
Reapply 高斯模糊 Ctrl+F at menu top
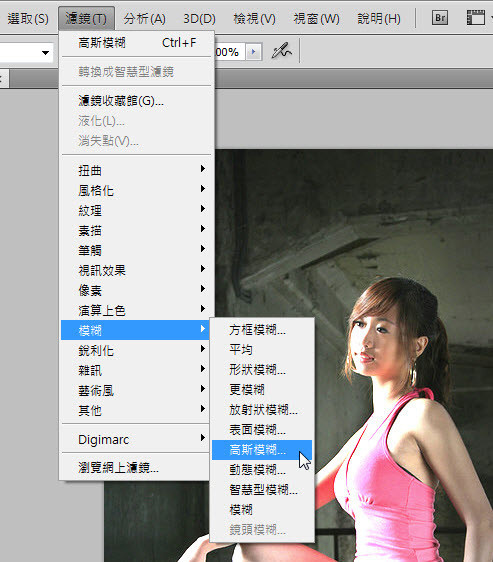137,43
